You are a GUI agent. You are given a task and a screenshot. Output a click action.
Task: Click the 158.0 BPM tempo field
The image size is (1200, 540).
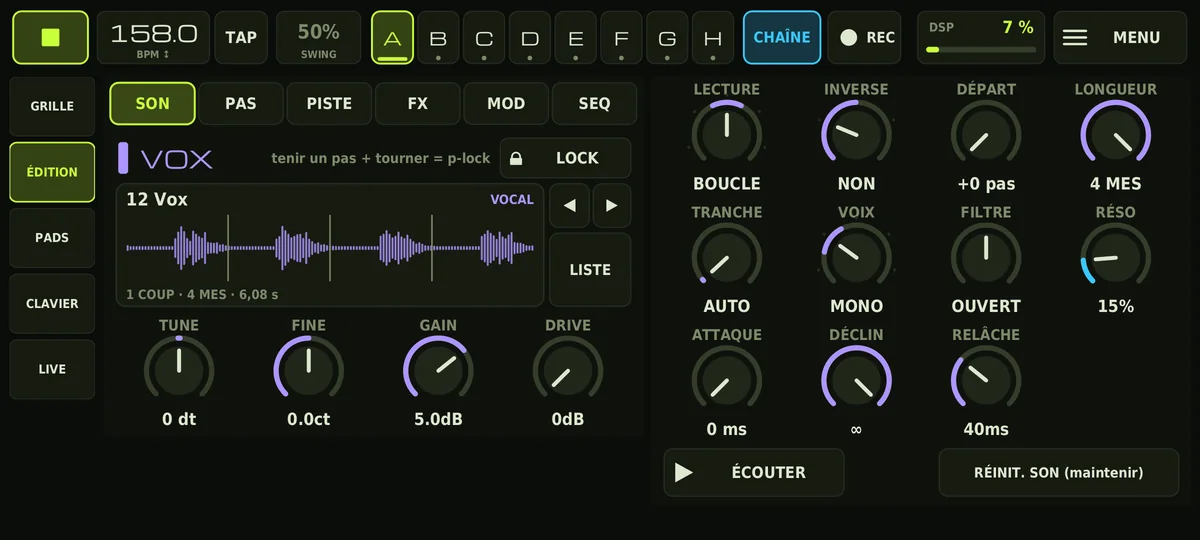tap(153, 37)
